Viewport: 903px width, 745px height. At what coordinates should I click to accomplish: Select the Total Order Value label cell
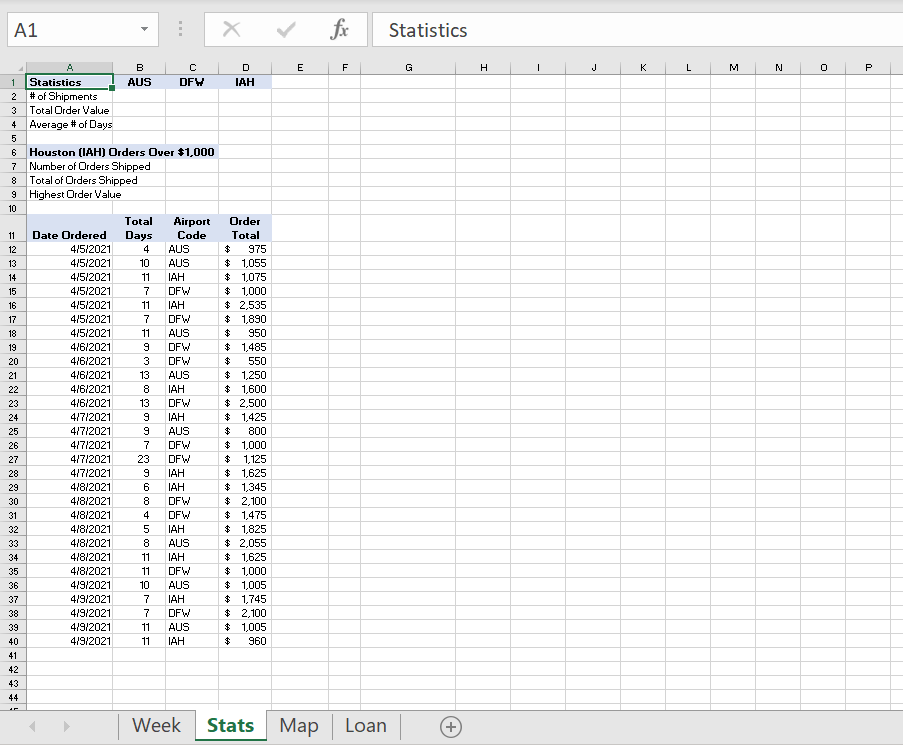(x=68, y=110)
